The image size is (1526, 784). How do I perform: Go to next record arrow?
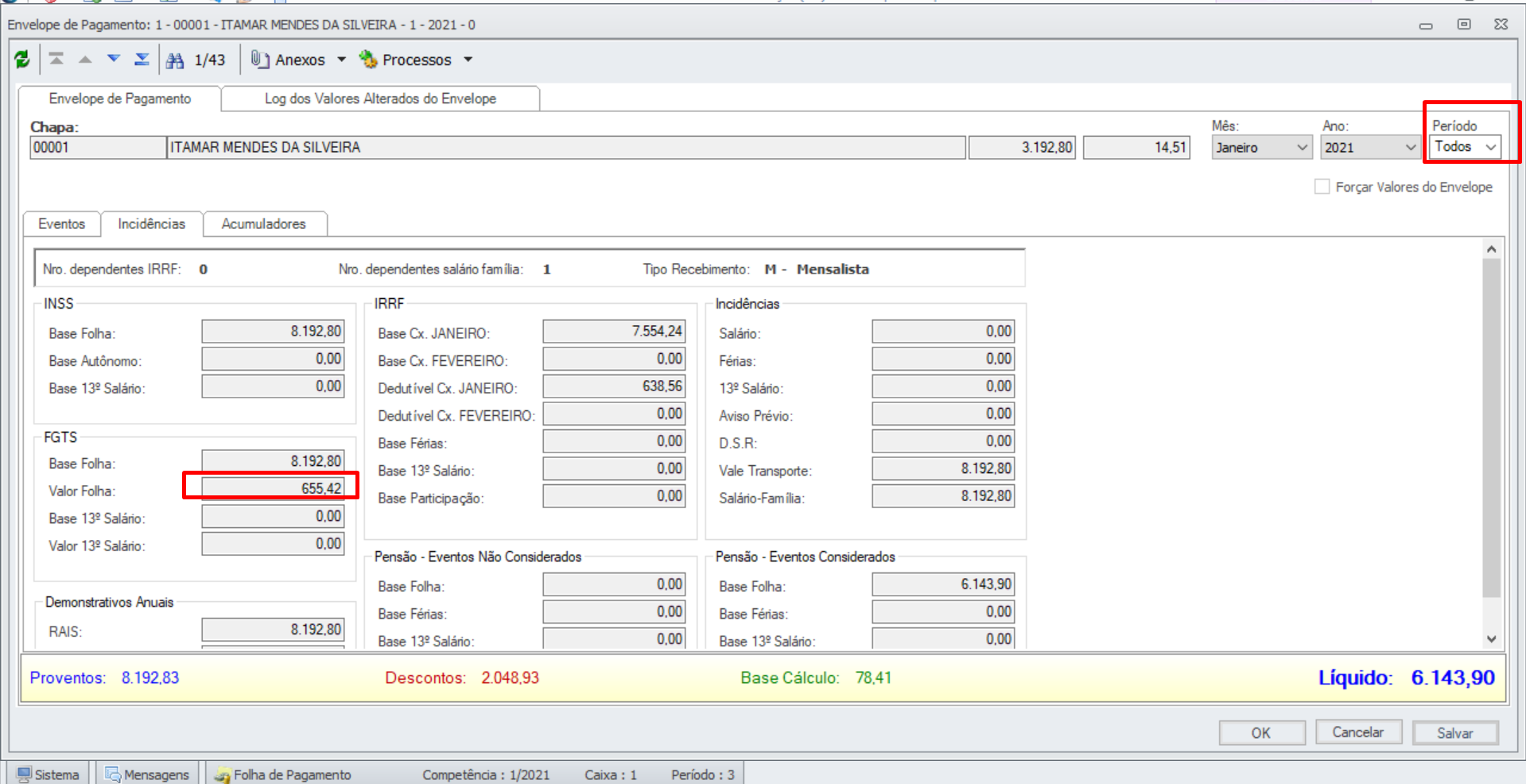(114, 59)
